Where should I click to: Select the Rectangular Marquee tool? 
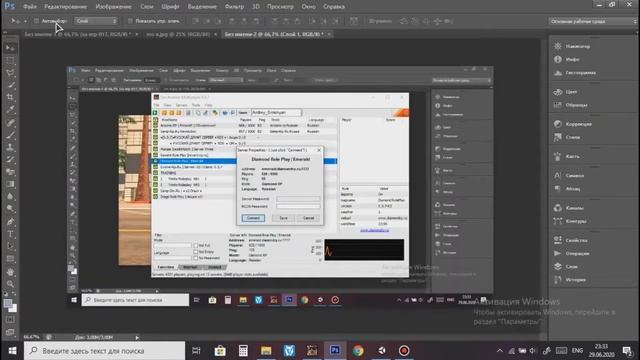tap(10, 61)
